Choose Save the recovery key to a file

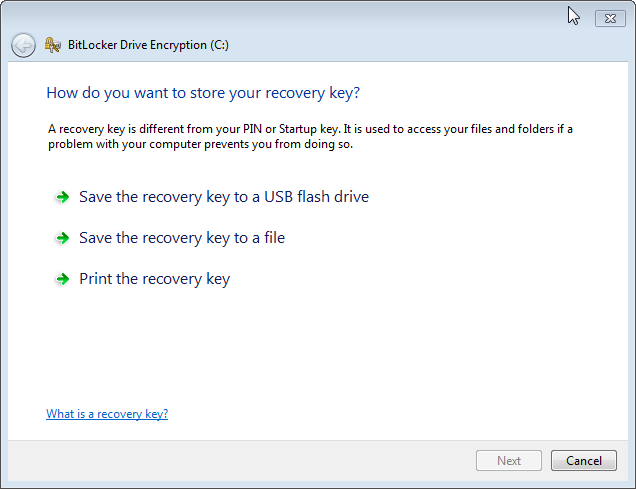(x=182, y=238)
